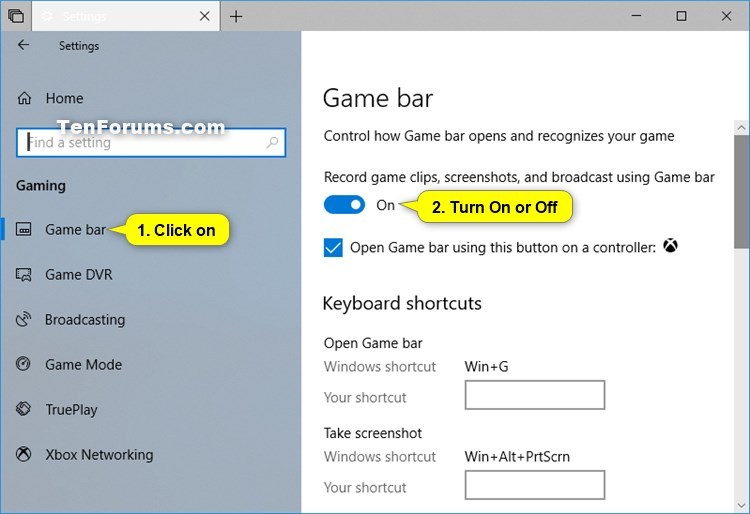
Task: Click the Broadcasting sidebar icon
Action: click(23, 319)
